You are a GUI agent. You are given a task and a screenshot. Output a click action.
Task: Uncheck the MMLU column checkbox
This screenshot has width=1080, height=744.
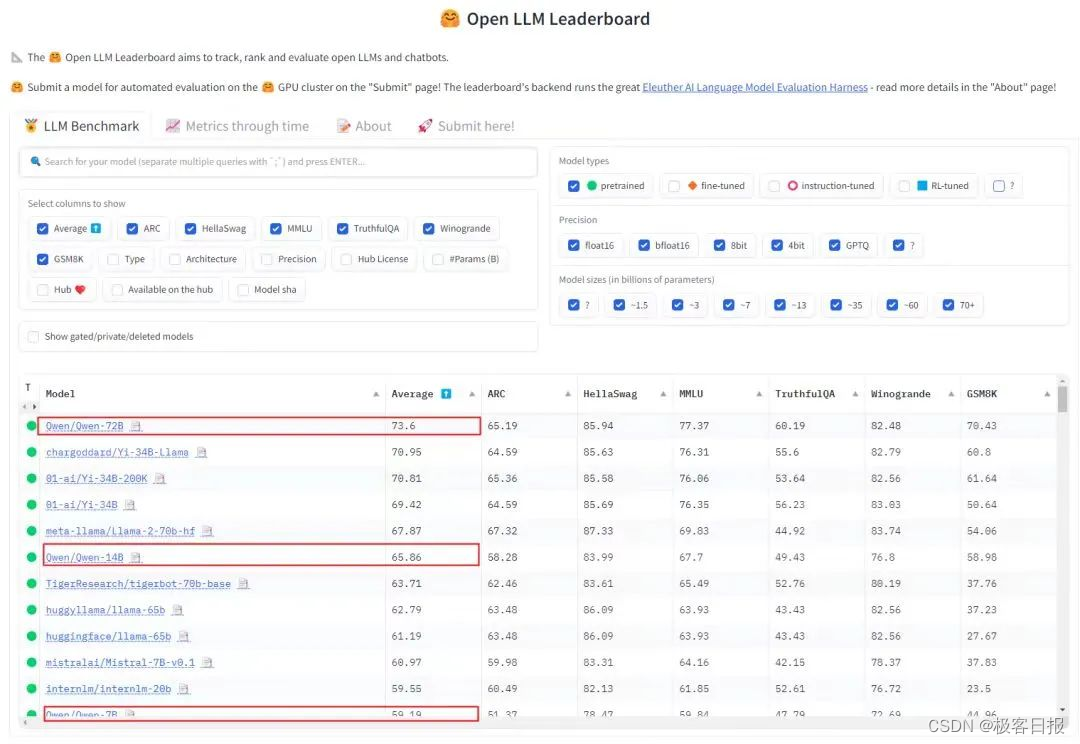point(276,229)
